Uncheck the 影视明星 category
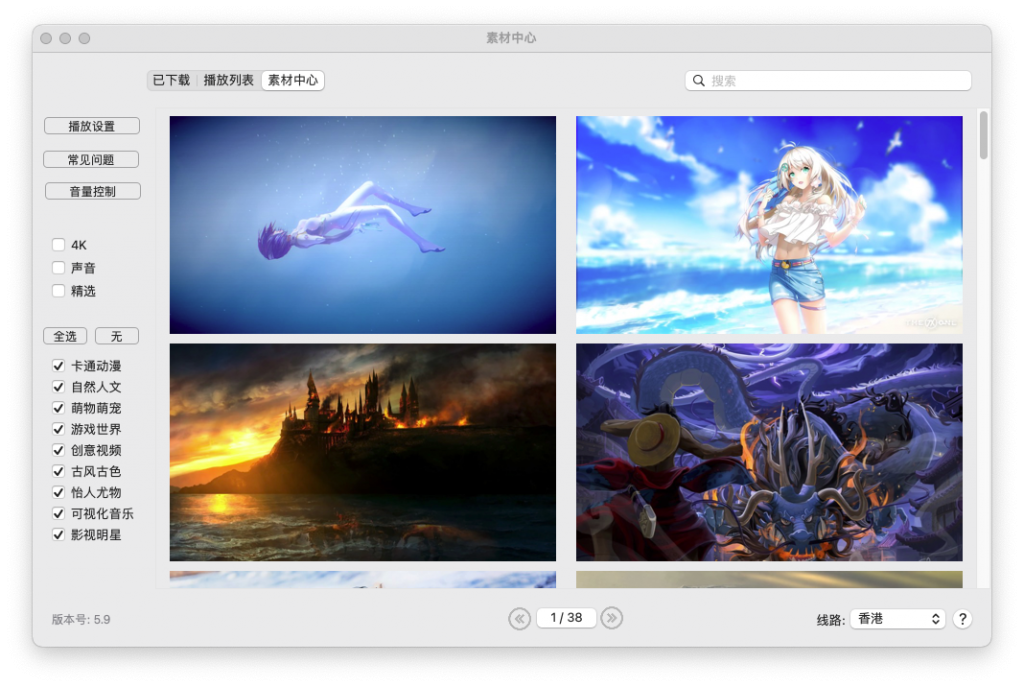The image size is (1024, 687). [x=58, y=535]
